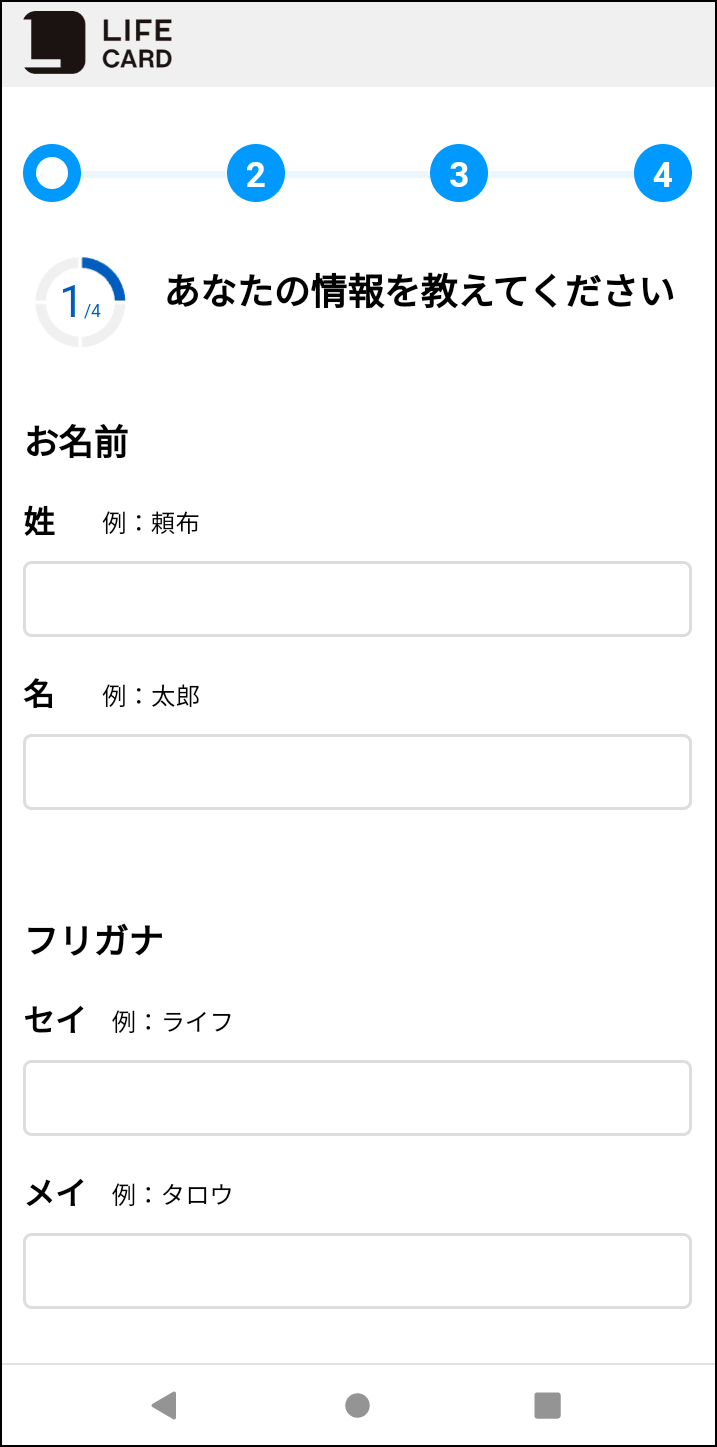
Task: Tap the お名前 section title
Action: click(77, 442)
